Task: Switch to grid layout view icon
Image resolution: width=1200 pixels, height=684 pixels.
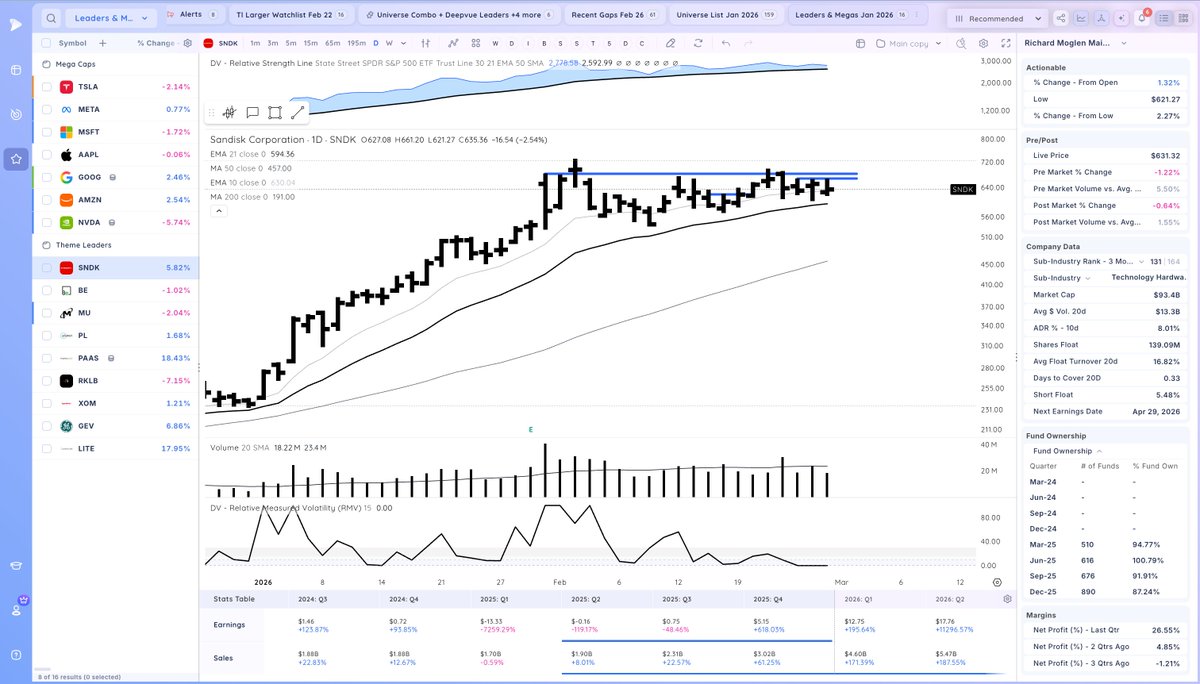Action: click(1183, 18)
